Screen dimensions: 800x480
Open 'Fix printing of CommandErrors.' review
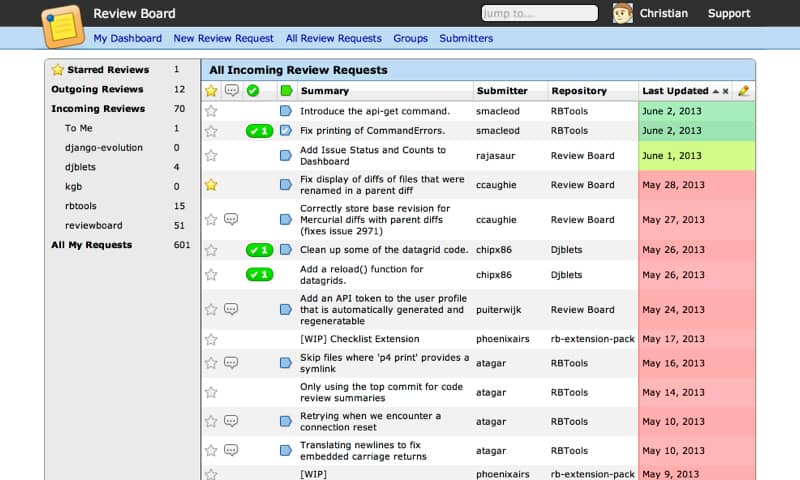point(372,131)
